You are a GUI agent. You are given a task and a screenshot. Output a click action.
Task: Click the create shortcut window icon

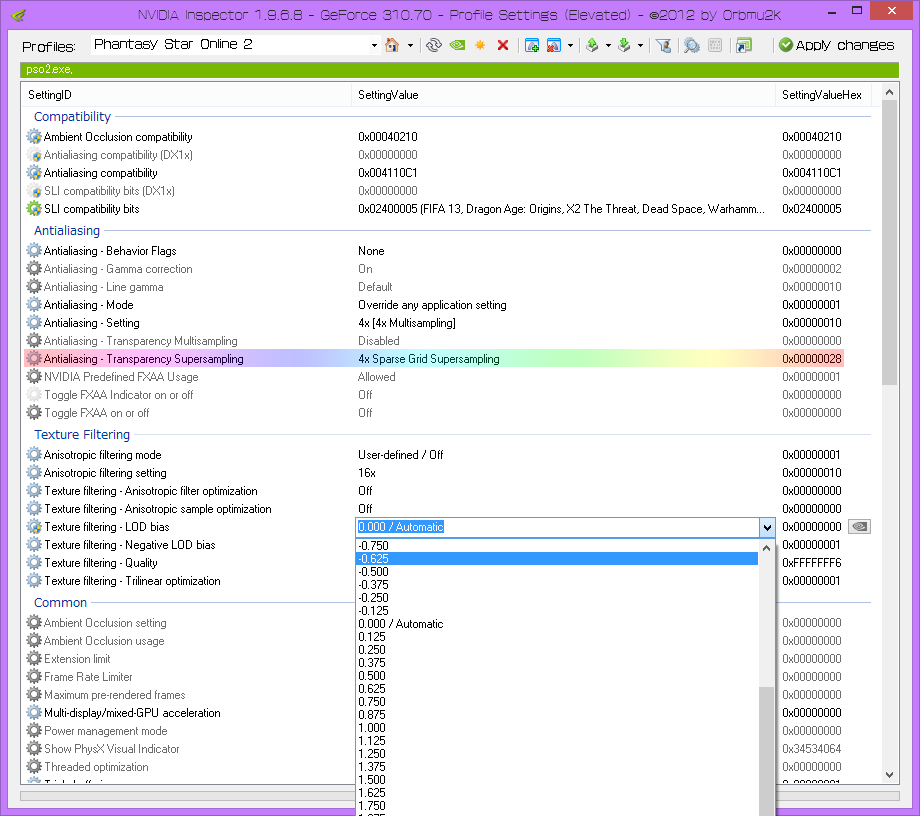[743, 45]
